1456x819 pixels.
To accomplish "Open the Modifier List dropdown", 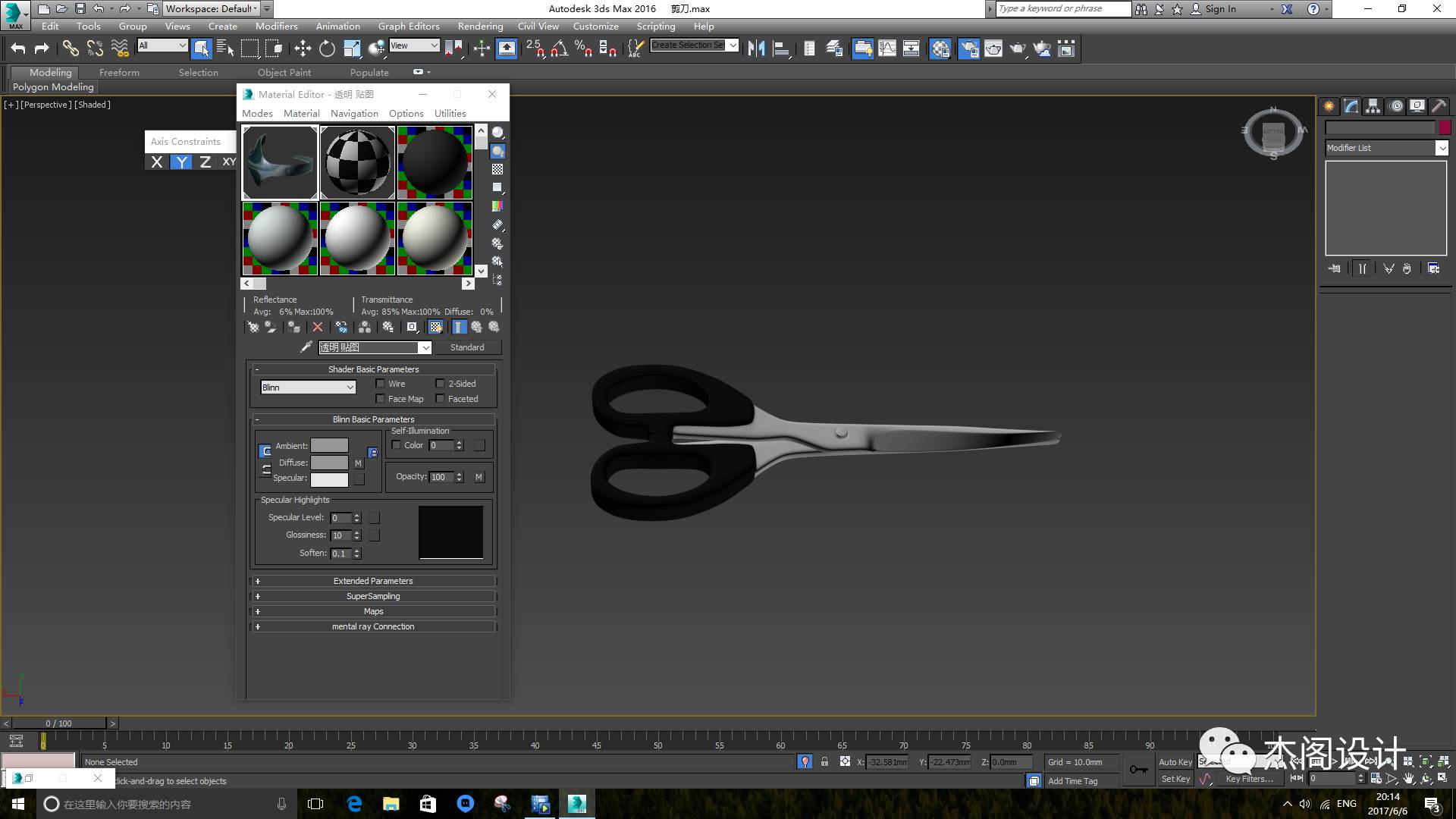I will (1386, 149).
